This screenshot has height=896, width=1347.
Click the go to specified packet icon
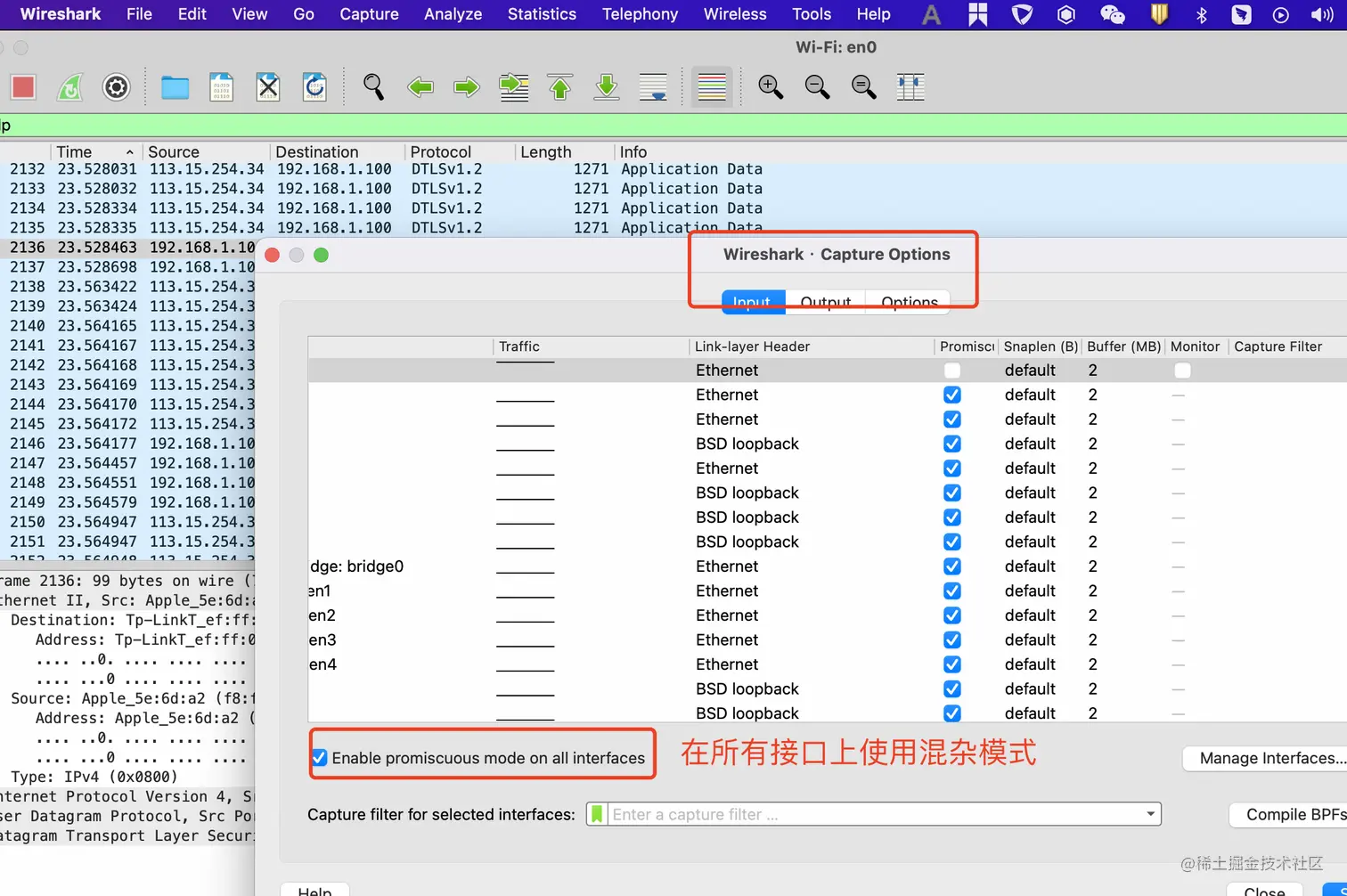(x=513, y=87)
